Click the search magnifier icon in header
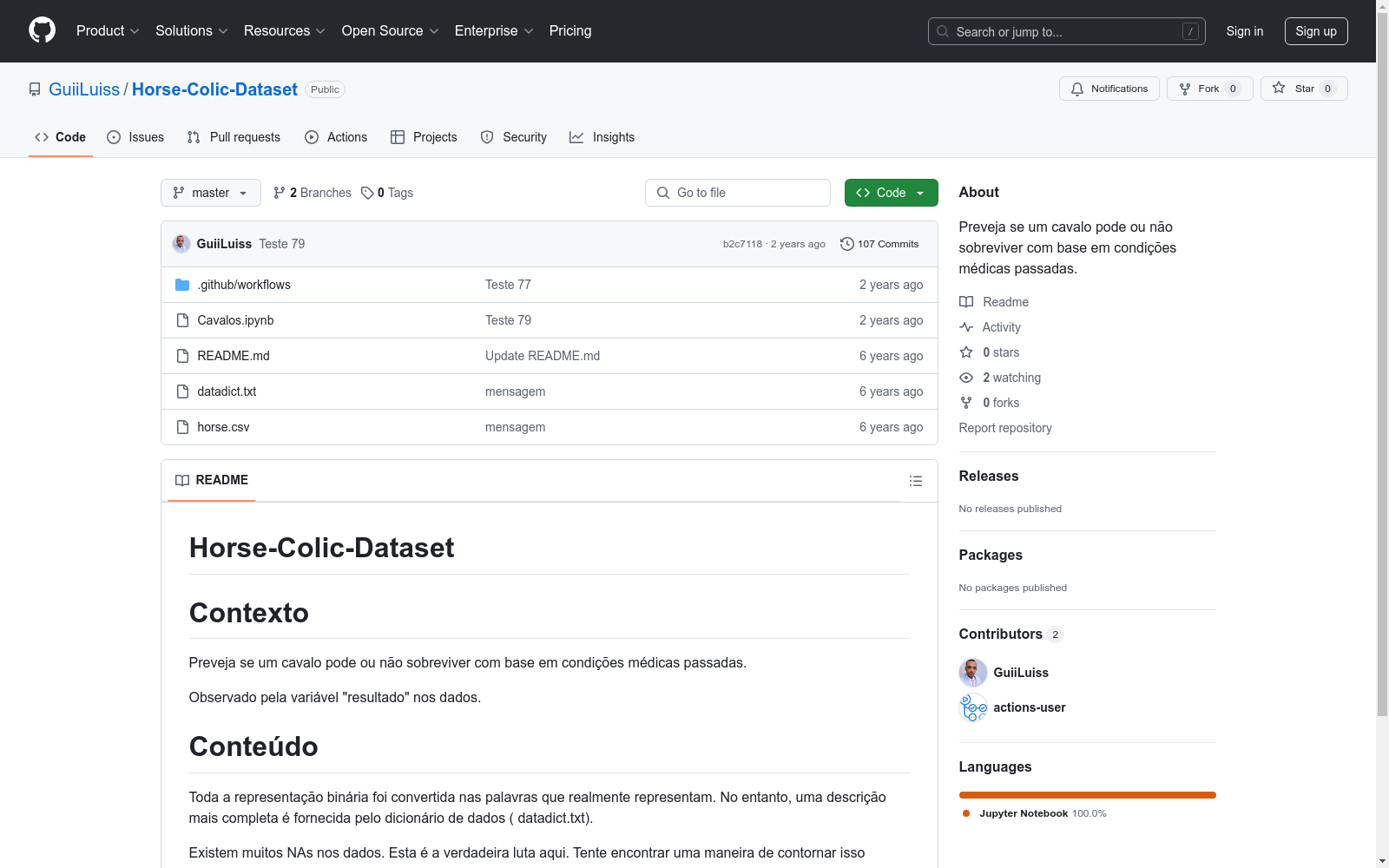Image resolution: width=1389 pixels, height=868 pixels. [943, 31]
